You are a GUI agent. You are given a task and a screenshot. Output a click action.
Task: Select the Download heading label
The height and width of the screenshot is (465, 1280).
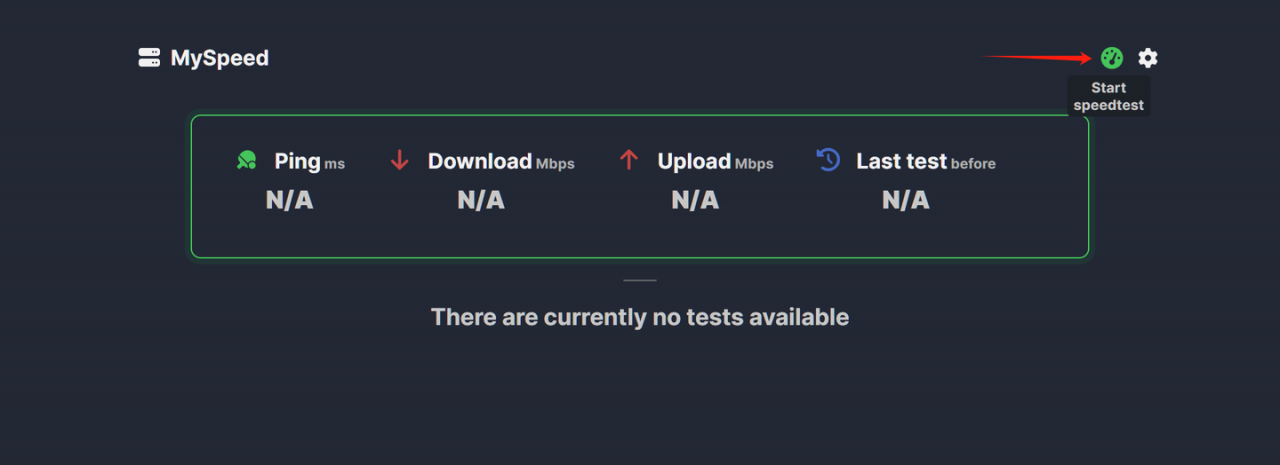pos(480,161)
